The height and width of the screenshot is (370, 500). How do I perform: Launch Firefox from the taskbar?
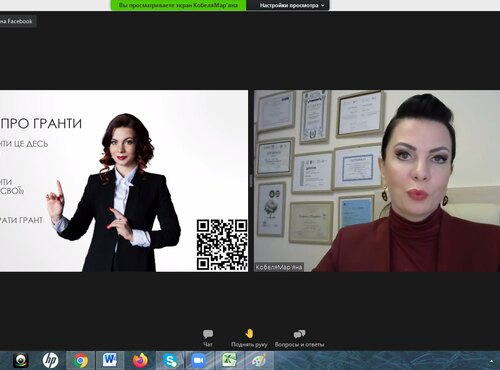pyautogui.click(x=140, y=360)
